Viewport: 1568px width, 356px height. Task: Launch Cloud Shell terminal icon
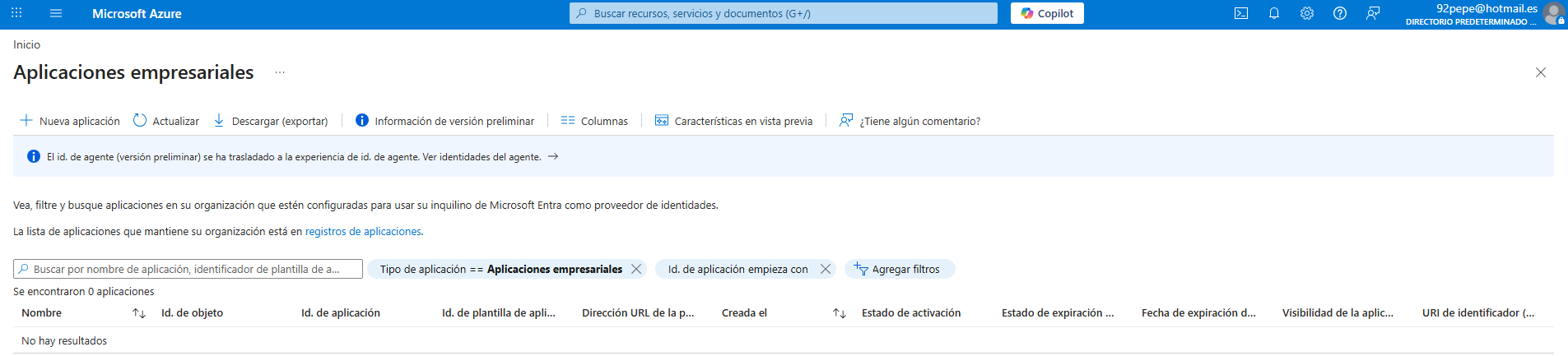[1241, 13]
